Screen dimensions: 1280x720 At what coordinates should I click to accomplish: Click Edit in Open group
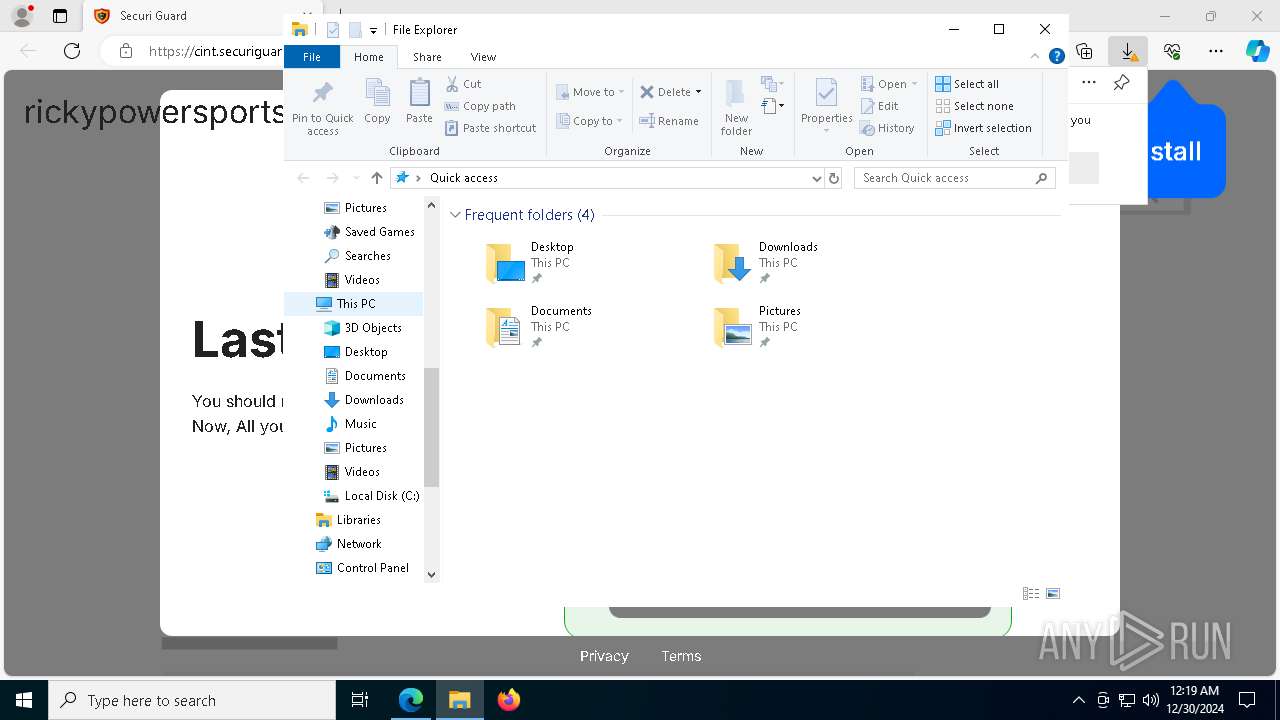880,106
